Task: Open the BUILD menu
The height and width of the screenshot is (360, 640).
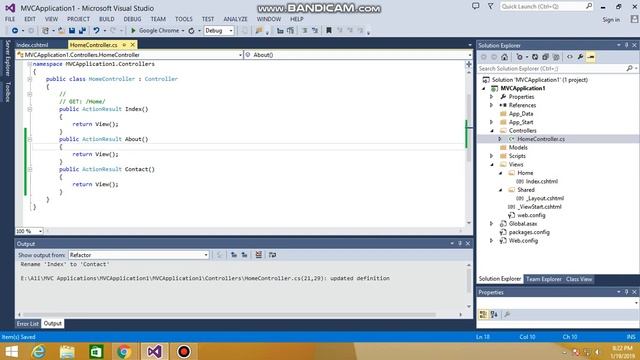Action: [107, 19]
